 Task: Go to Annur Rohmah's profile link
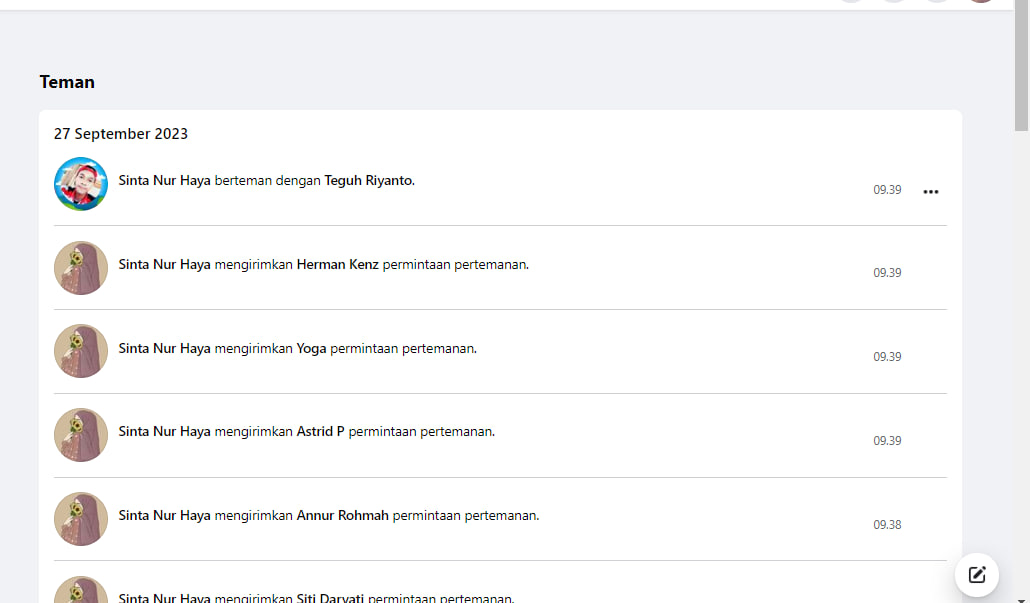click(x=342, y=516)
